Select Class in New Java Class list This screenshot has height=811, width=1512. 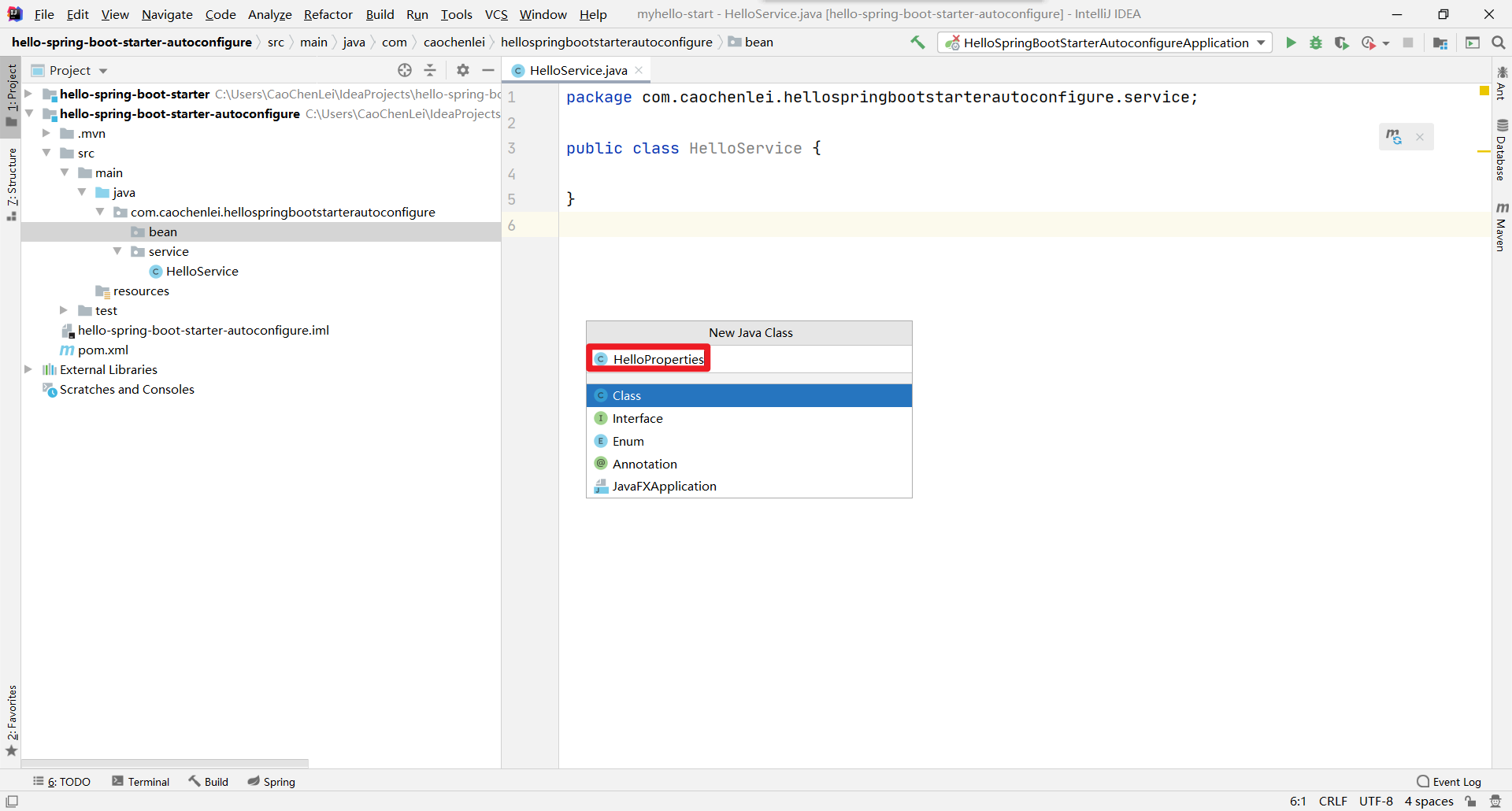(749, 395)
